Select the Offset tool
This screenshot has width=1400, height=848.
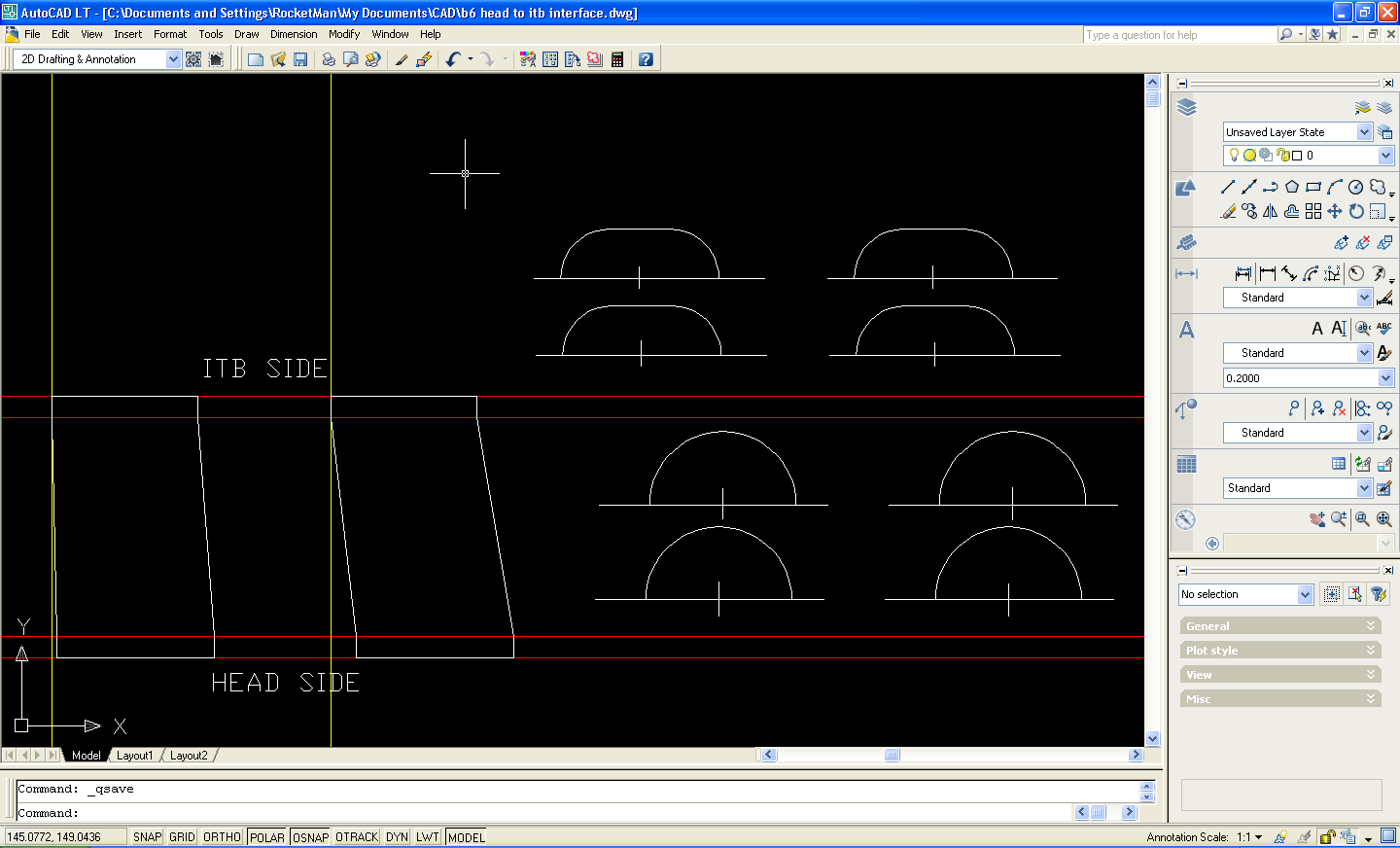[1292, 211]
